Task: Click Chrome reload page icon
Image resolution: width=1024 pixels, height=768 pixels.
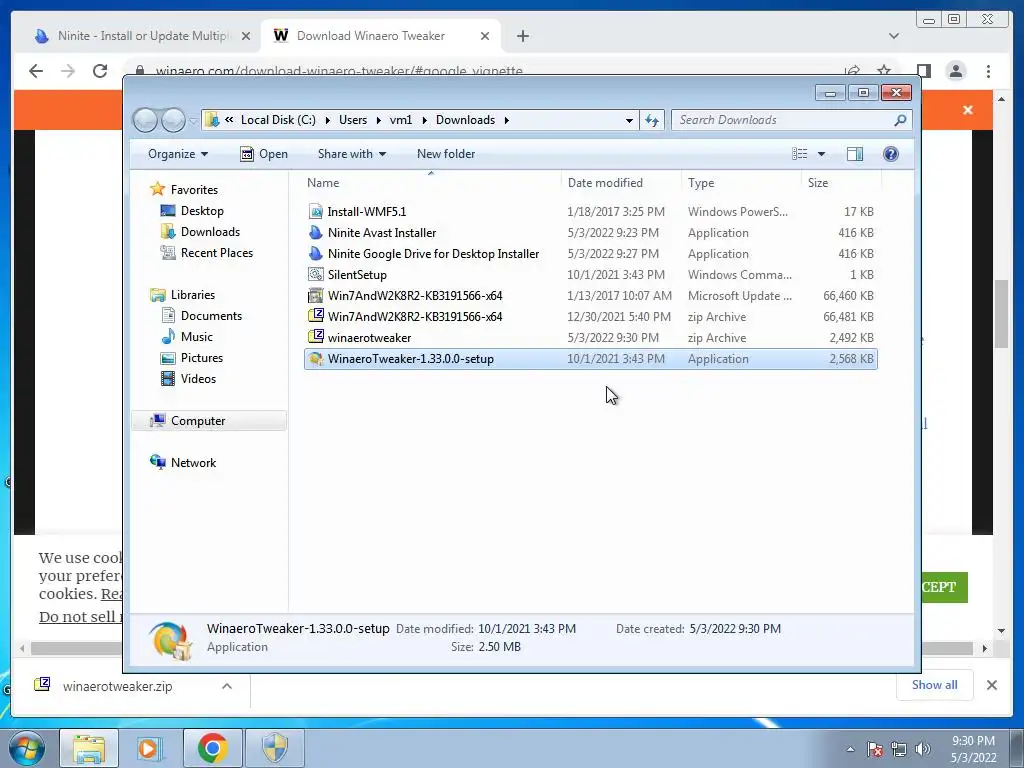Action: pos(100,71)
